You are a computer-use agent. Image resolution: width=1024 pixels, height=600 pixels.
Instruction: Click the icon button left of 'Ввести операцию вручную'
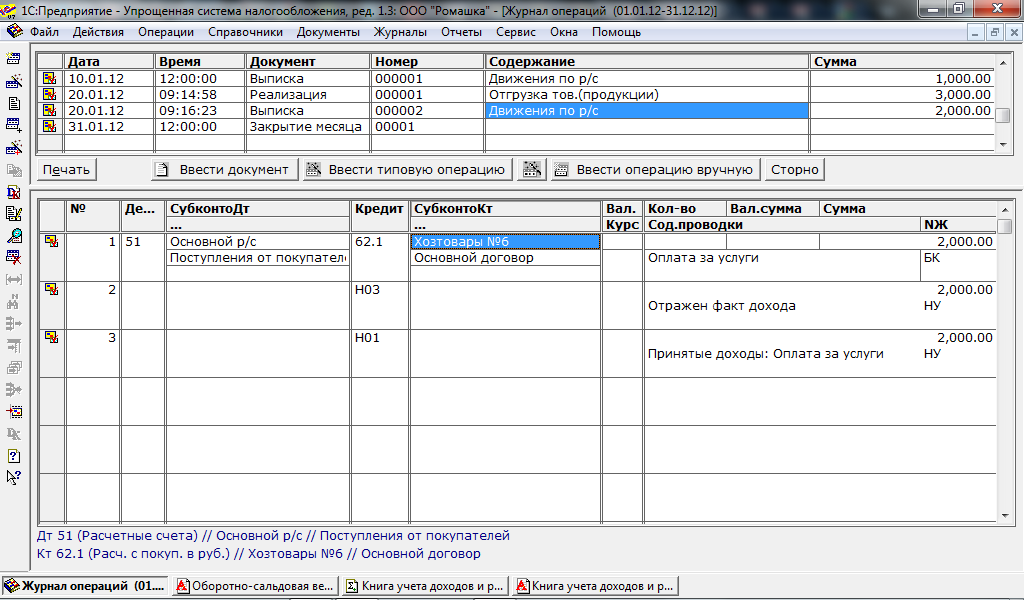pos(533,170)
